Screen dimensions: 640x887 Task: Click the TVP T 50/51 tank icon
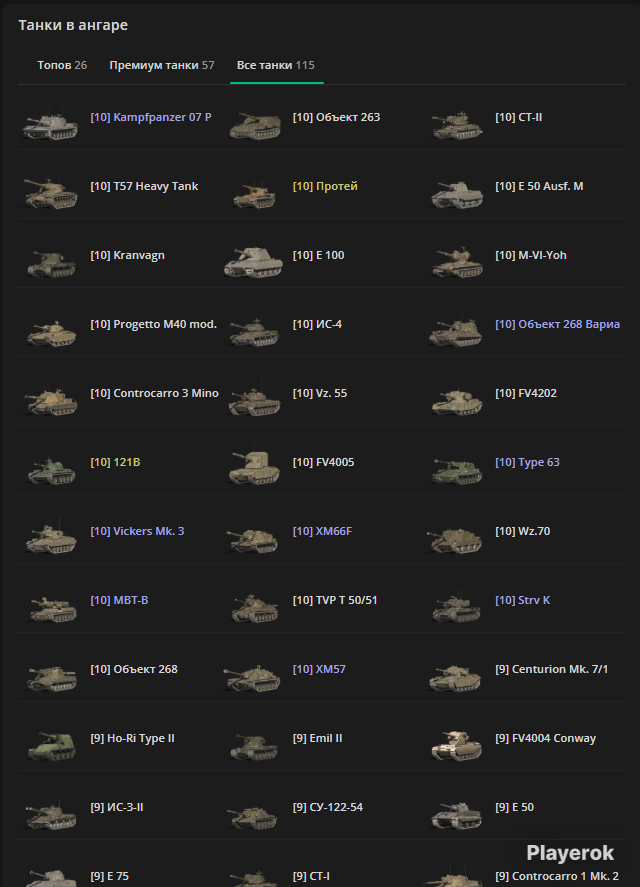pyautogui.click(x=254, y=608)
